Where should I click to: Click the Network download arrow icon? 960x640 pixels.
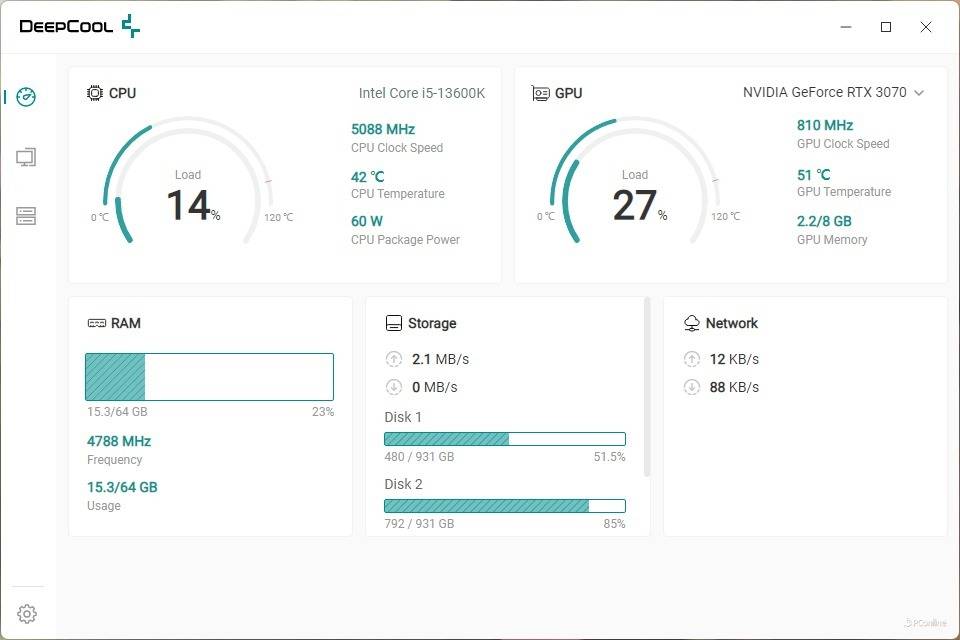click(x=692, y=387)
